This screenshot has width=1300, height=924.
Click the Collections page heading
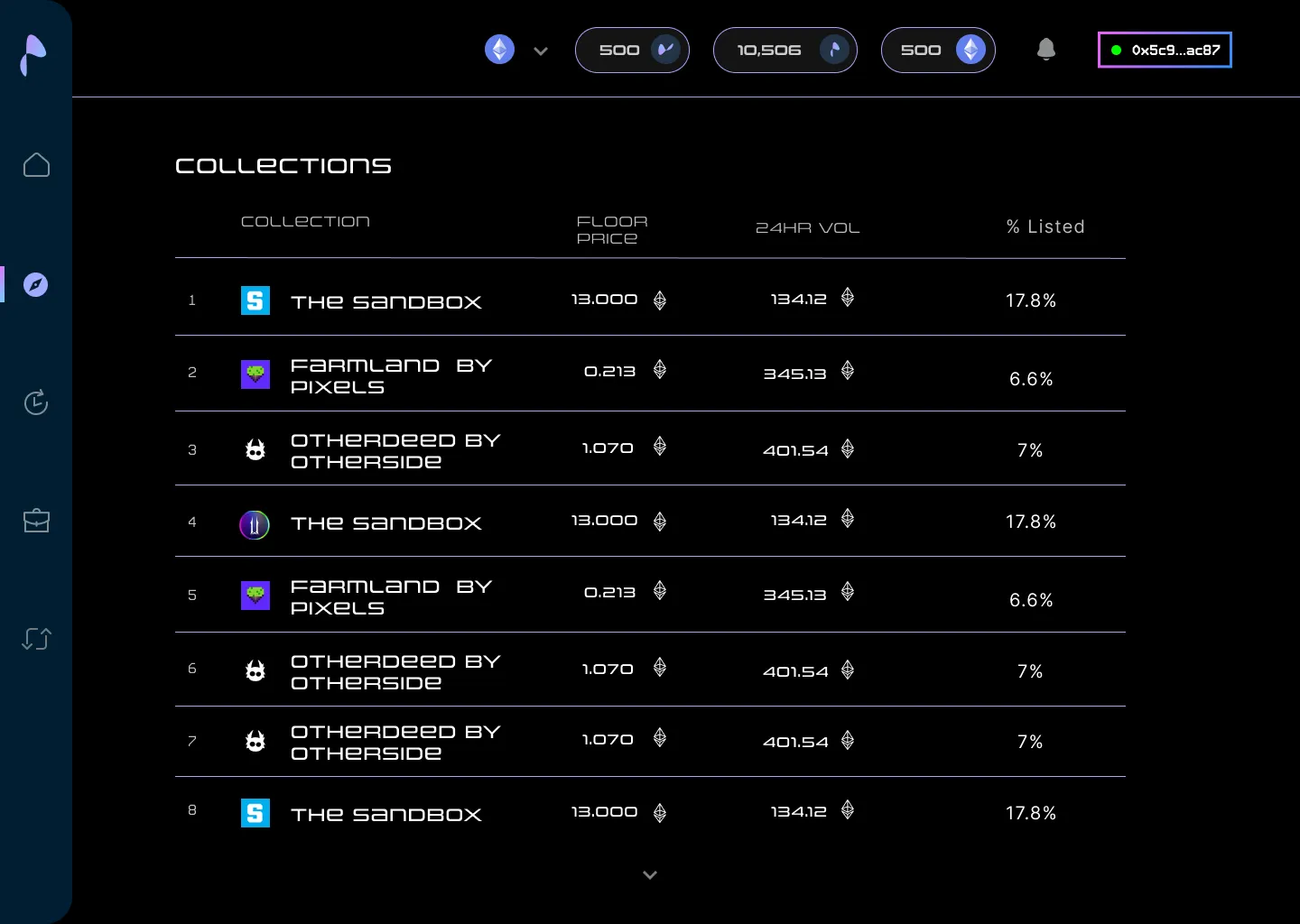pyautogui.click(x=283, y=166)
